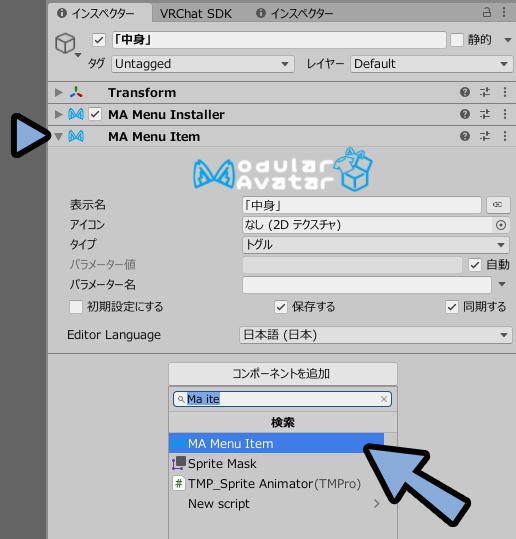Click the GameObject cube icon
Screen dimensions: 516x539
[65, 44]
